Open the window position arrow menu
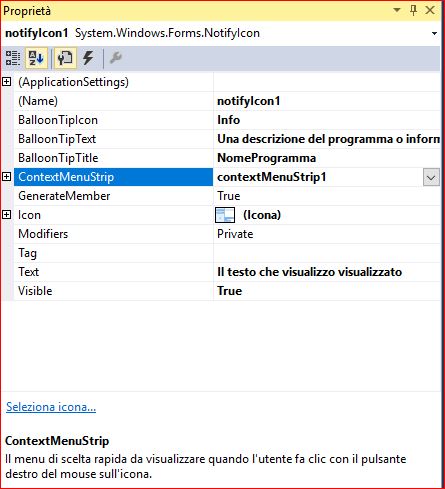This screenshot has height=489, width=445. 397,10
